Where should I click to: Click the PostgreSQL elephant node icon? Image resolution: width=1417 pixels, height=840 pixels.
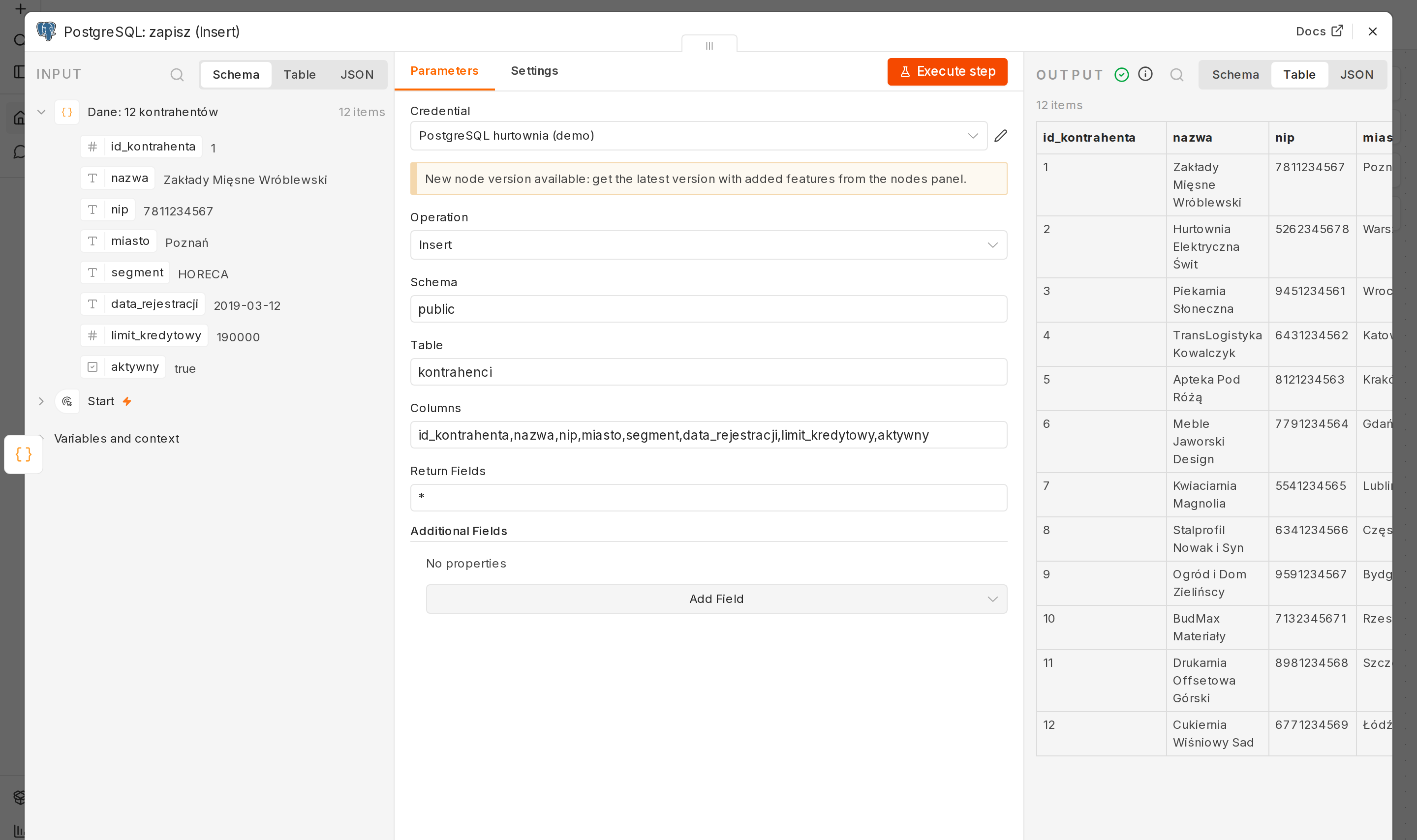[46, 31]
